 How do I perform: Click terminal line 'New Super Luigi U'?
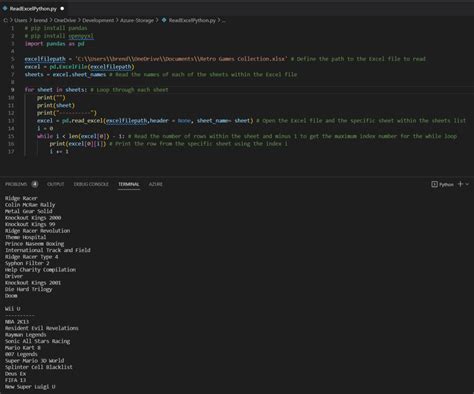pyautogui.click(x=30, y=387)
